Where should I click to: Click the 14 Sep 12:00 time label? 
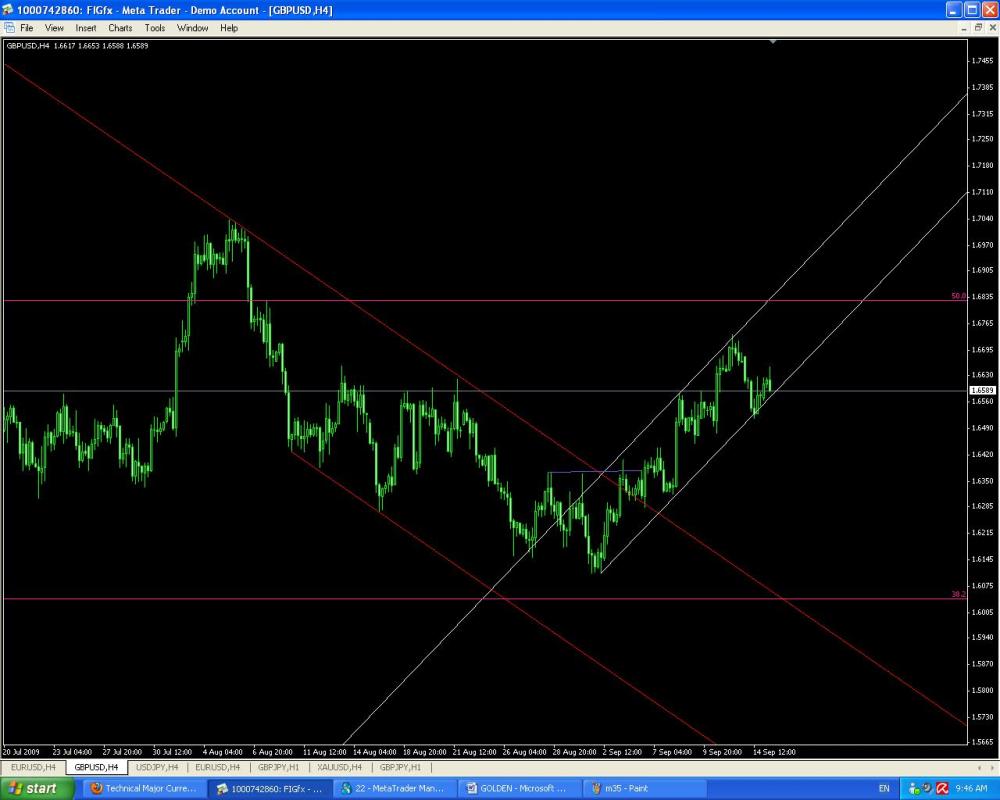774,752
